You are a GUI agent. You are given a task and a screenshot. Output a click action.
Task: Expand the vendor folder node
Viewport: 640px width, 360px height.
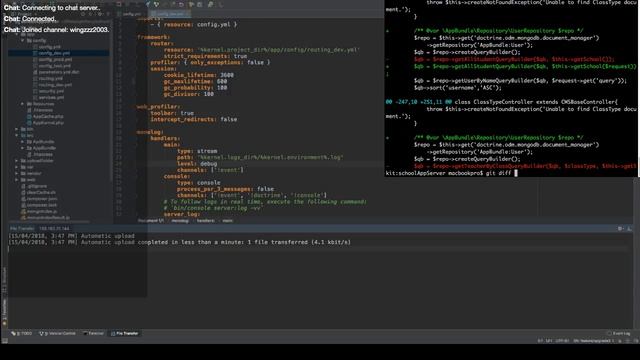[17, 173]
